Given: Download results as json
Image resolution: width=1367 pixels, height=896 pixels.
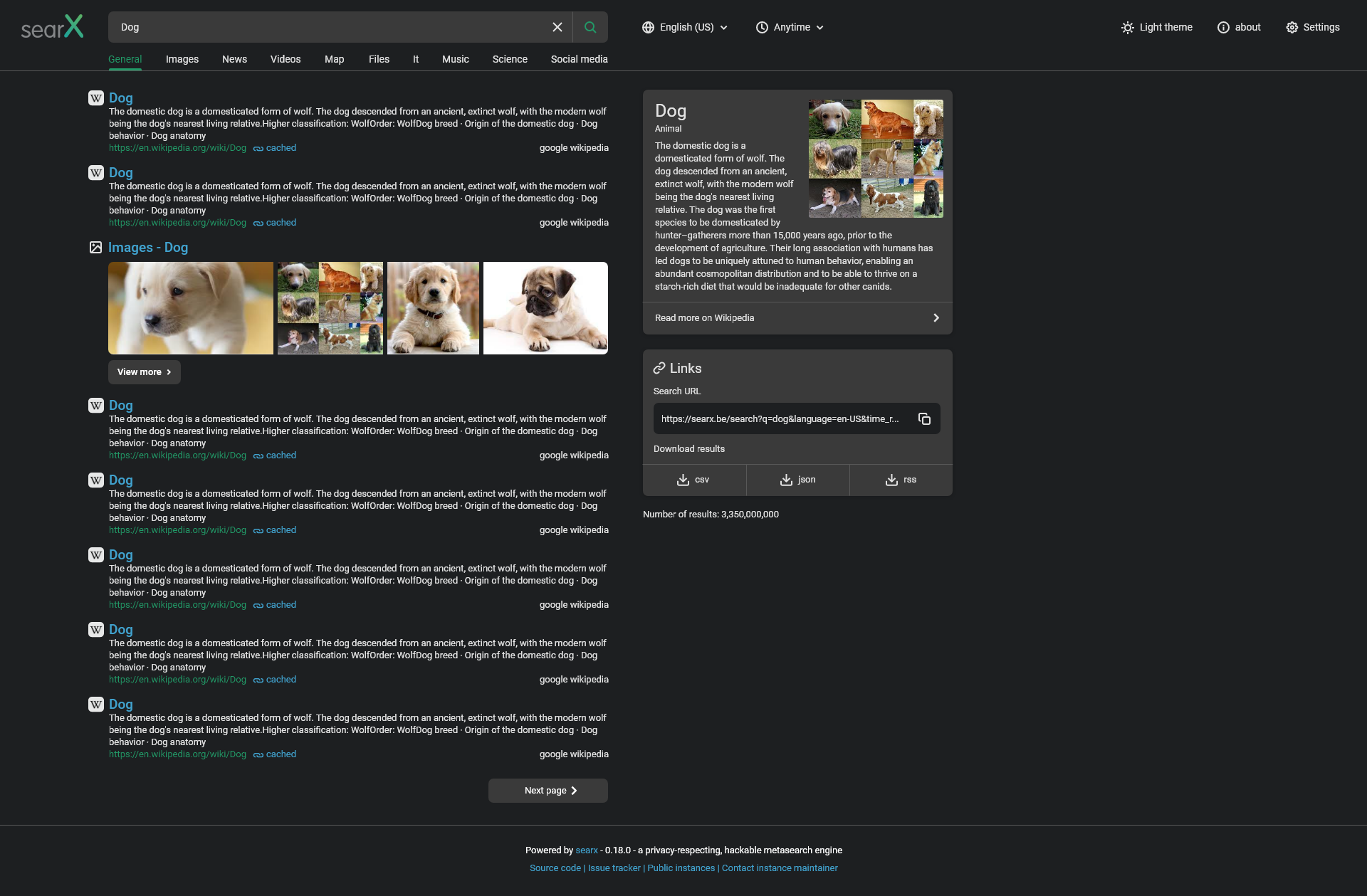Looking at the screenshot, I should coord(797,480).
